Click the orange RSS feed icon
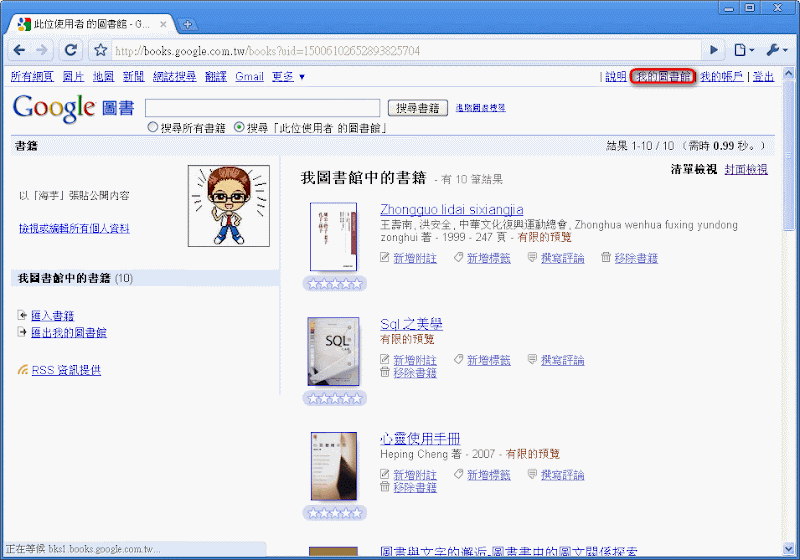Viewport: 800px width, 560px height. pos(22,370)
